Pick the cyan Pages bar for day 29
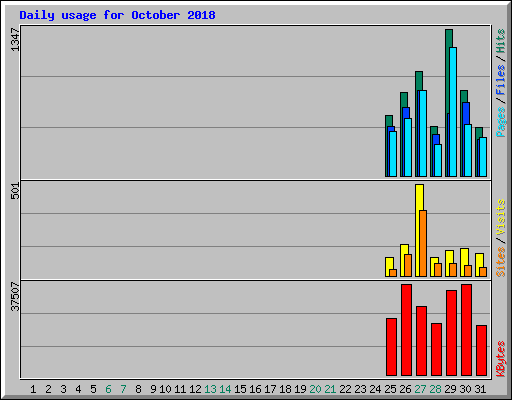Screen dimensions: 512x400 (x=453, y=112)
